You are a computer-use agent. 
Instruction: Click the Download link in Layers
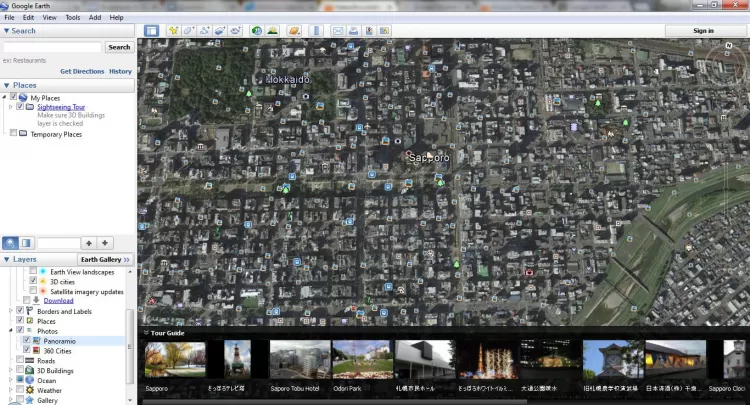click(x=58, y=300)
